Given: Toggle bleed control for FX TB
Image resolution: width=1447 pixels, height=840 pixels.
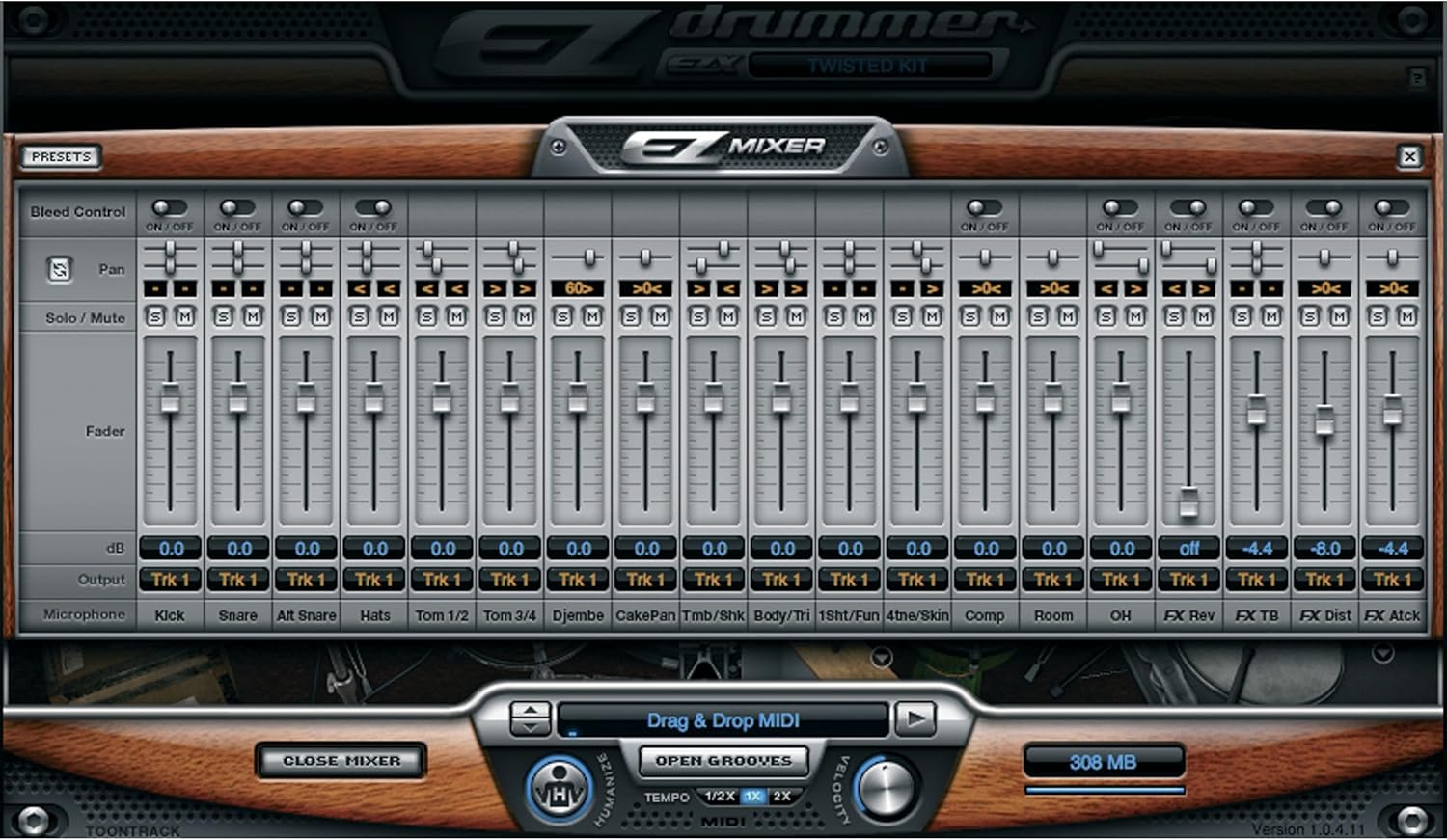Looking at the screenshot, I should tap(1256, 207).
